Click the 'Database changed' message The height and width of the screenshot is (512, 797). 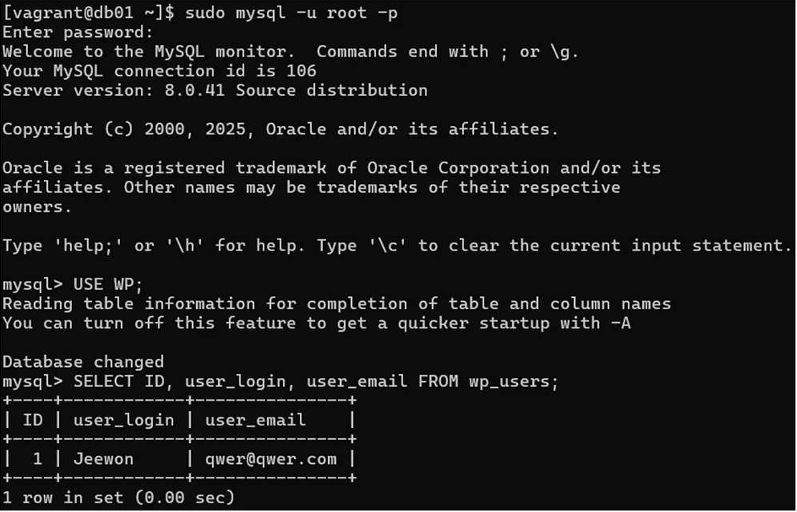coord(83,361)
